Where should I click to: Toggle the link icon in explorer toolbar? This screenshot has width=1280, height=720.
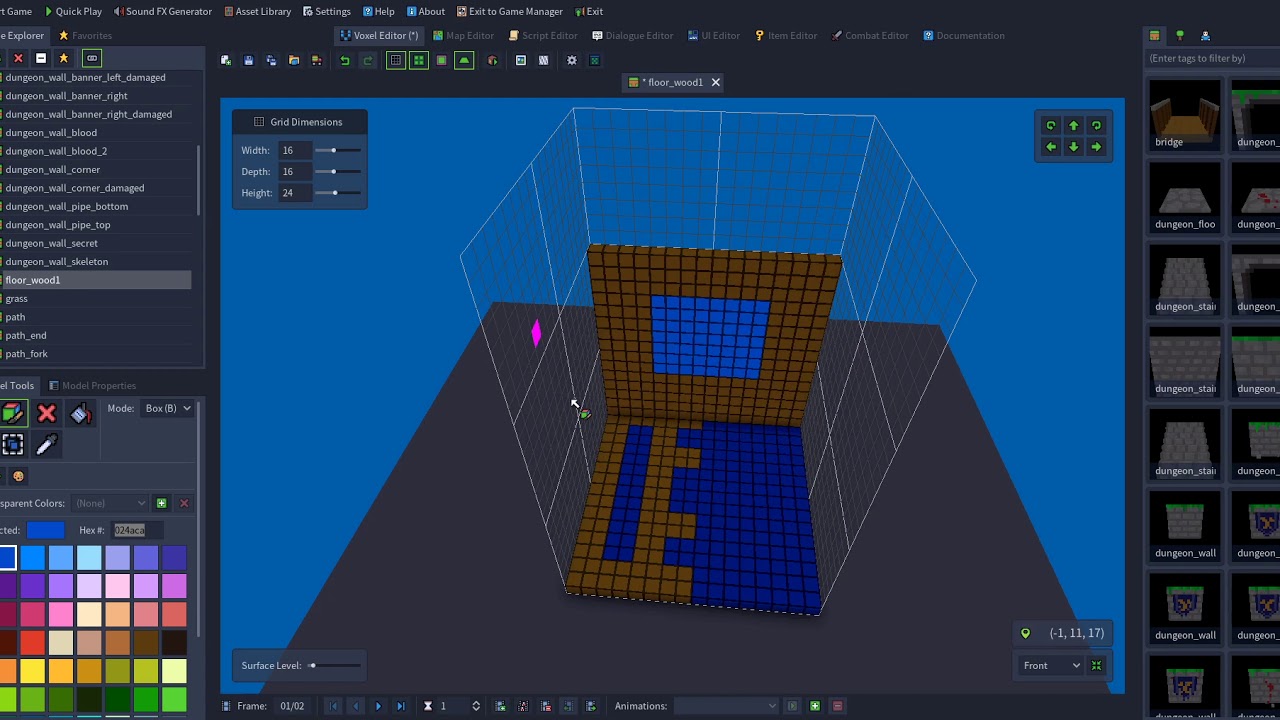[91, 58]
